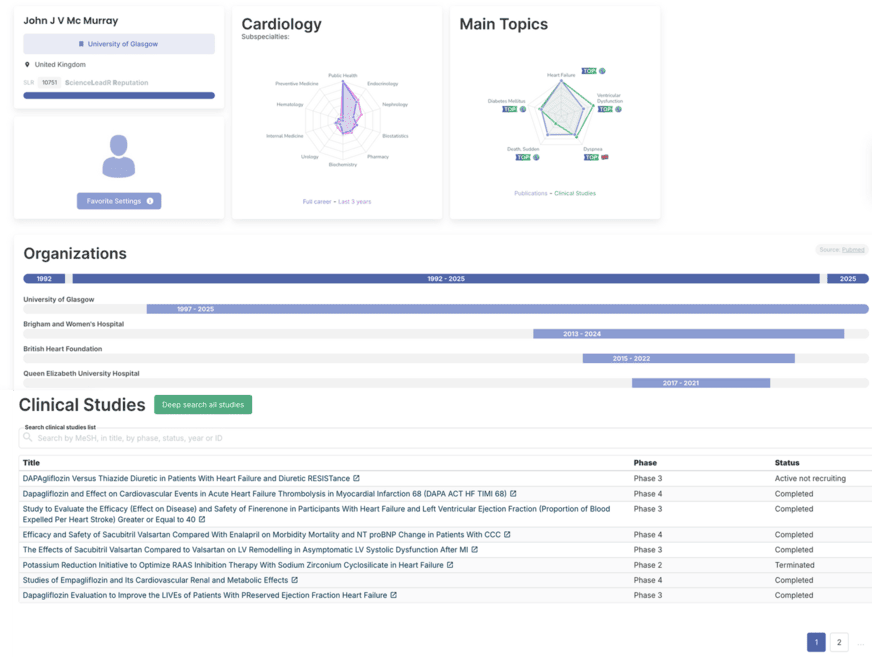
Task: Click the Deep search all studies button
Action: 203,404
